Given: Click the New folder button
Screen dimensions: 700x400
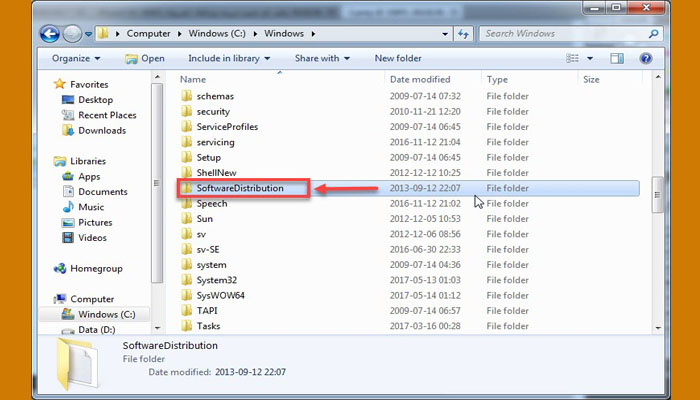Looking at the screenshot, I should (397, 58).
